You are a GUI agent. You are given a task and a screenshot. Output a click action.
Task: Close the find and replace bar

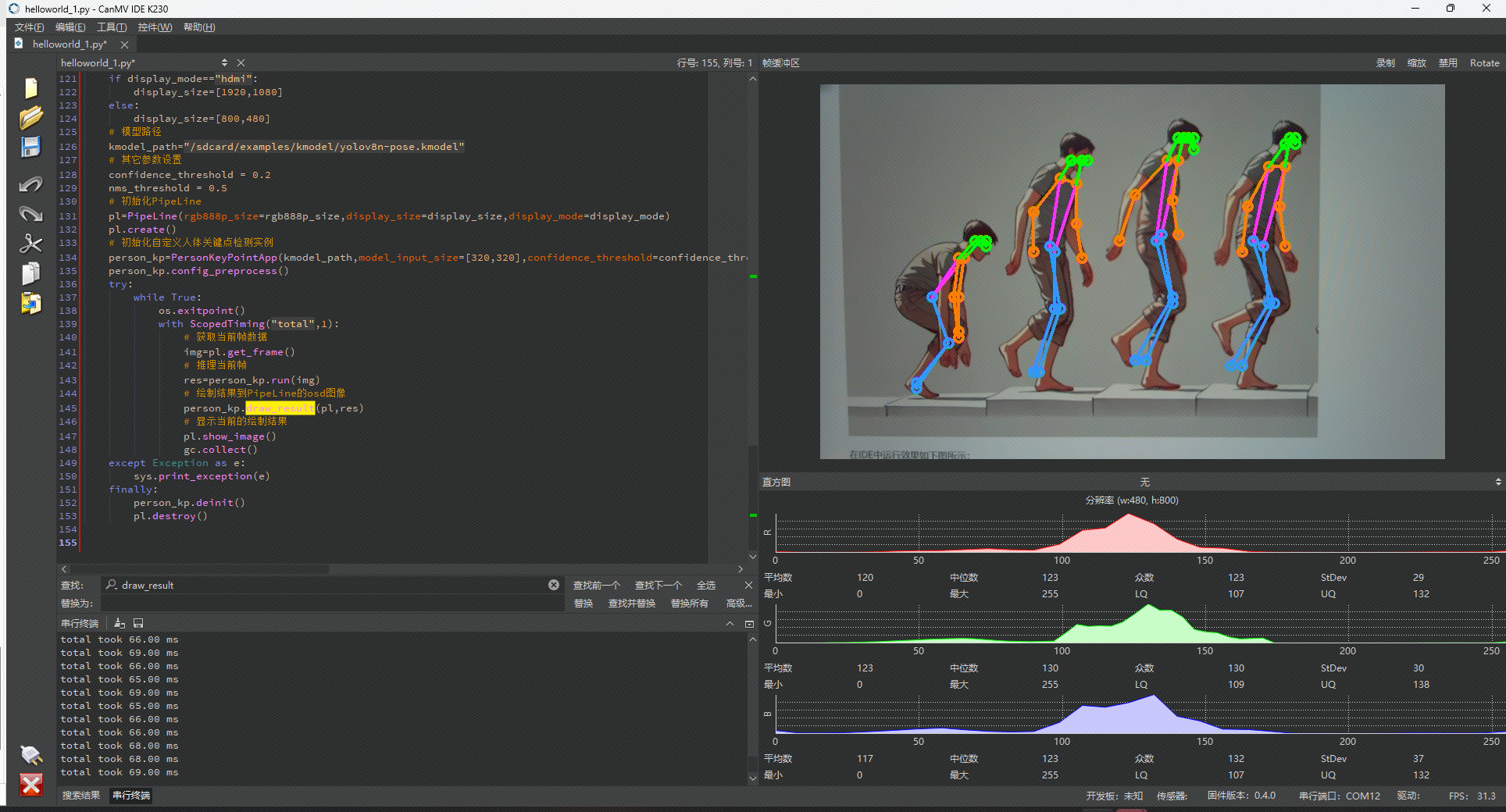748,585
